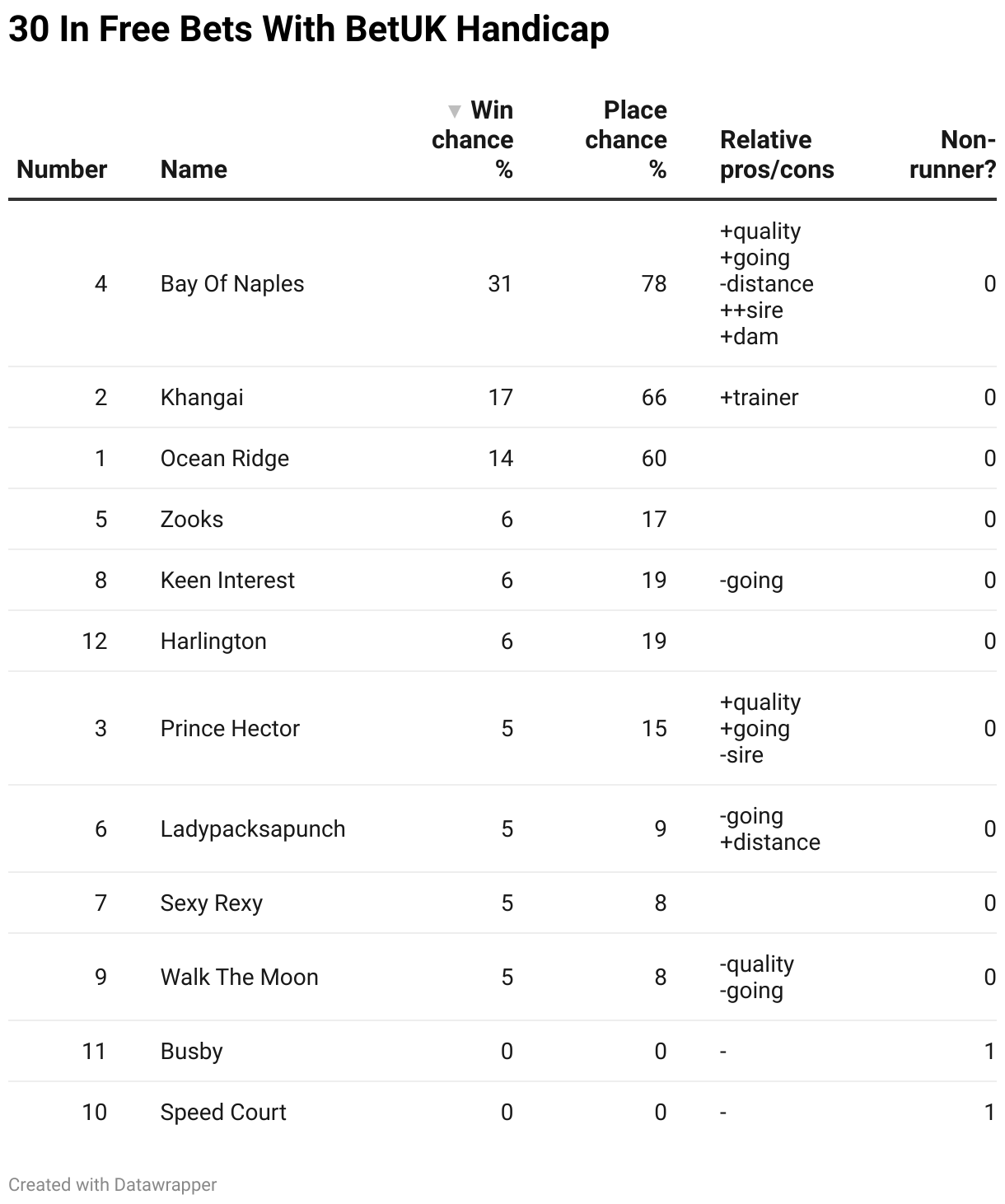Viewport: 1005px width, 1204px height.
Task: Select the Khangai row name
Action: click(x=202, y=398)
